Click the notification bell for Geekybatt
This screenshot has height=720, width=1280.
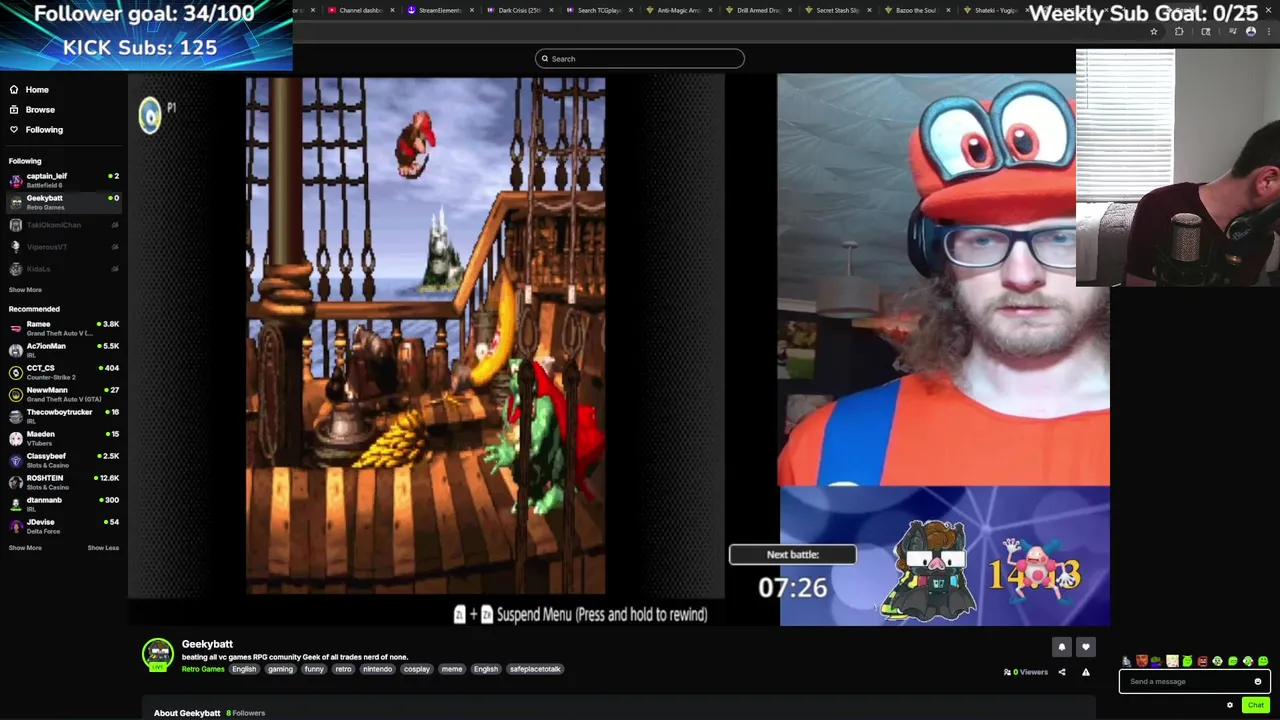click(x=1062, y=647)
